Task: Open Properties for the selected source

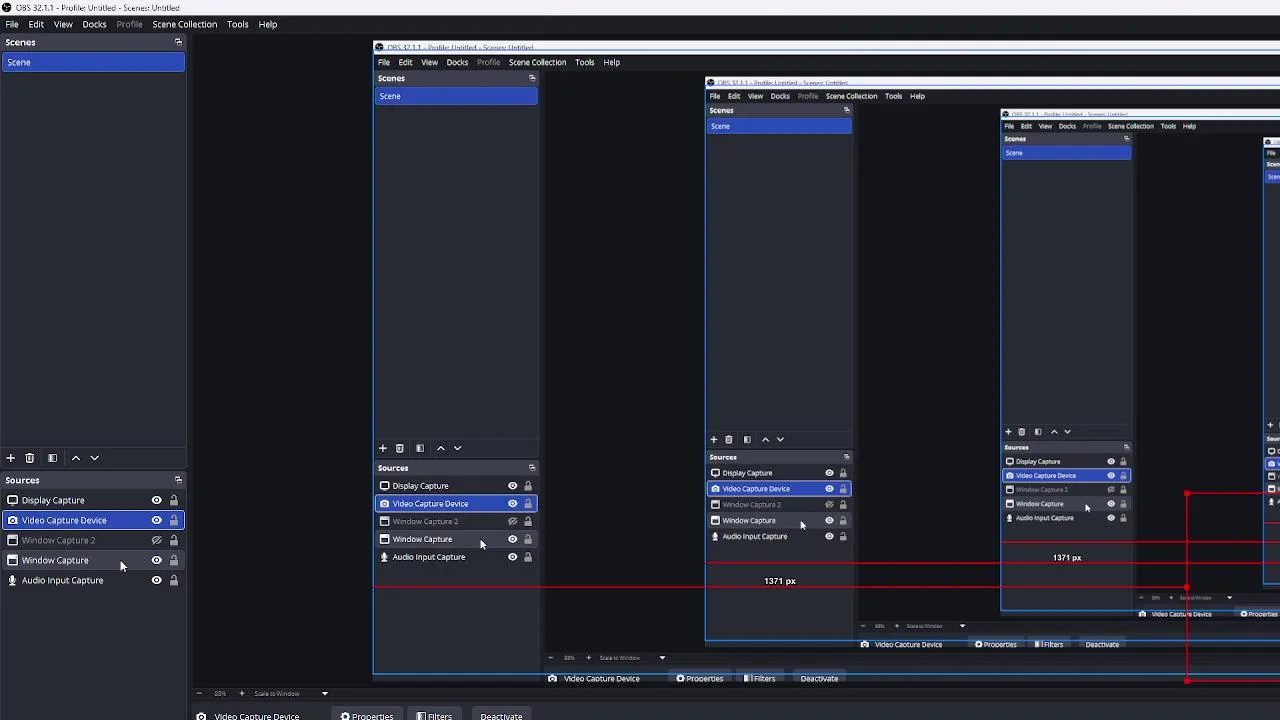Action: click(x=366, y=716)
